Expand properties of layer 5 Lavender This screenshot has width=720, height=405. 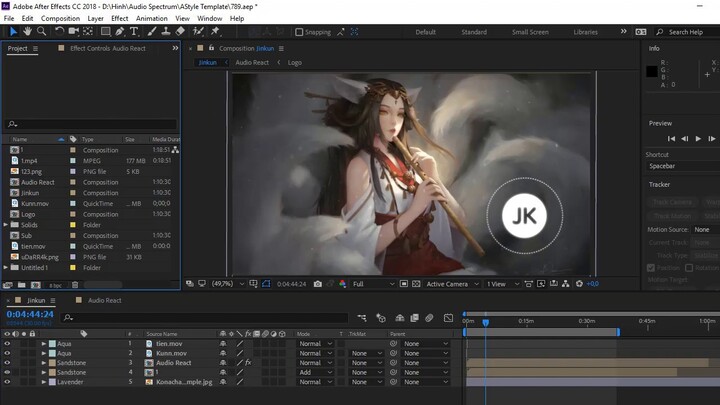click(x=44, y=382)
